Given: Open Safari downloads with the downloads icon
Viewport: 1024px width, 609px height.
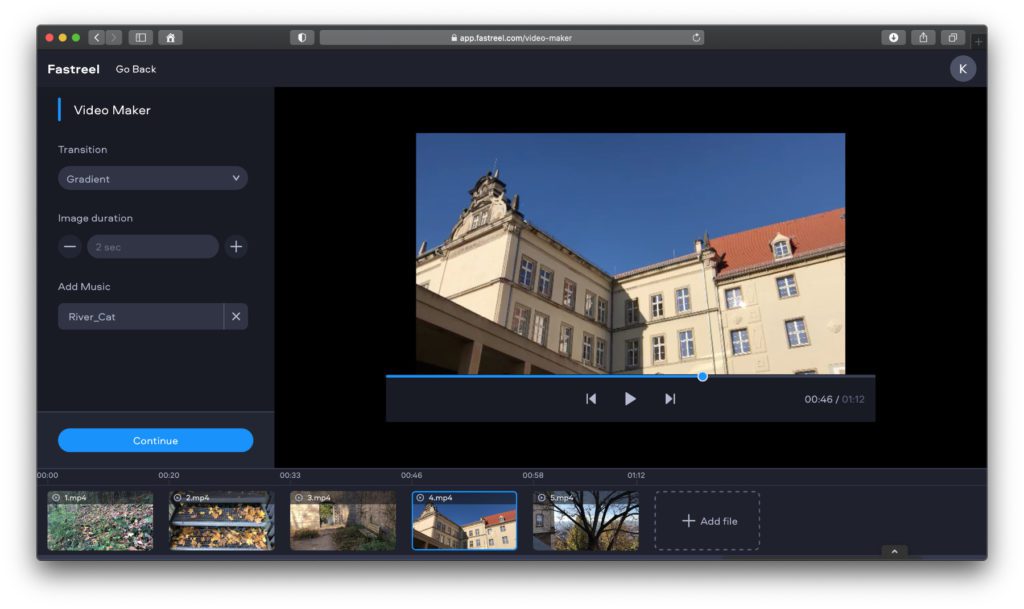Looking at the screenshot, I should [891, 37].
